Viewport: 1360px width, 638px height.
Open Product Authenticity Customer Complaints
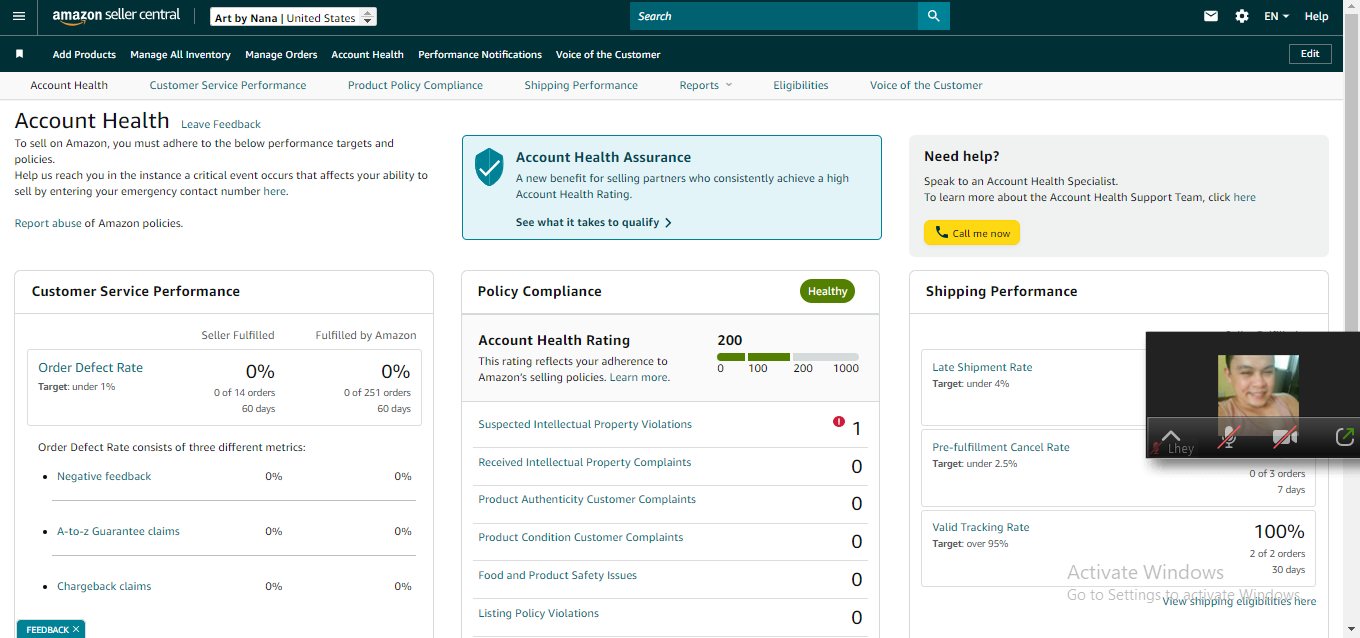point(587,499)
